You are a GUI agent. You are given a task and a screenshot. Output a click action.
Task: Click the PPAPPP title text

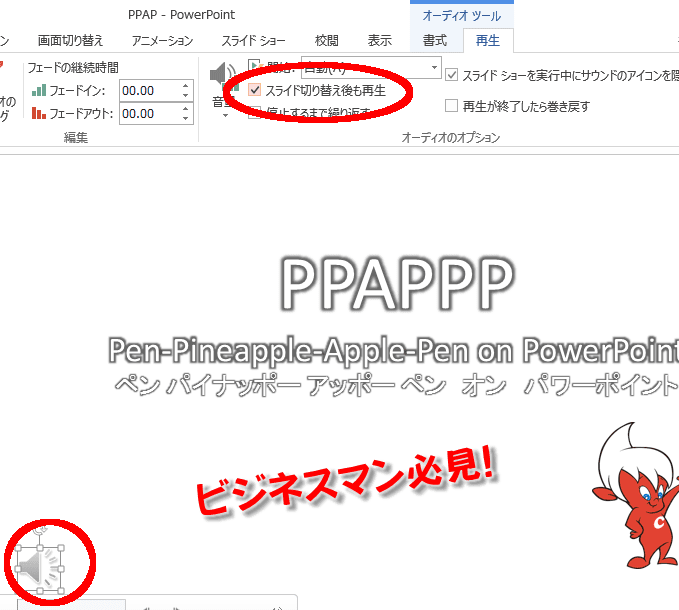point(396,284)
